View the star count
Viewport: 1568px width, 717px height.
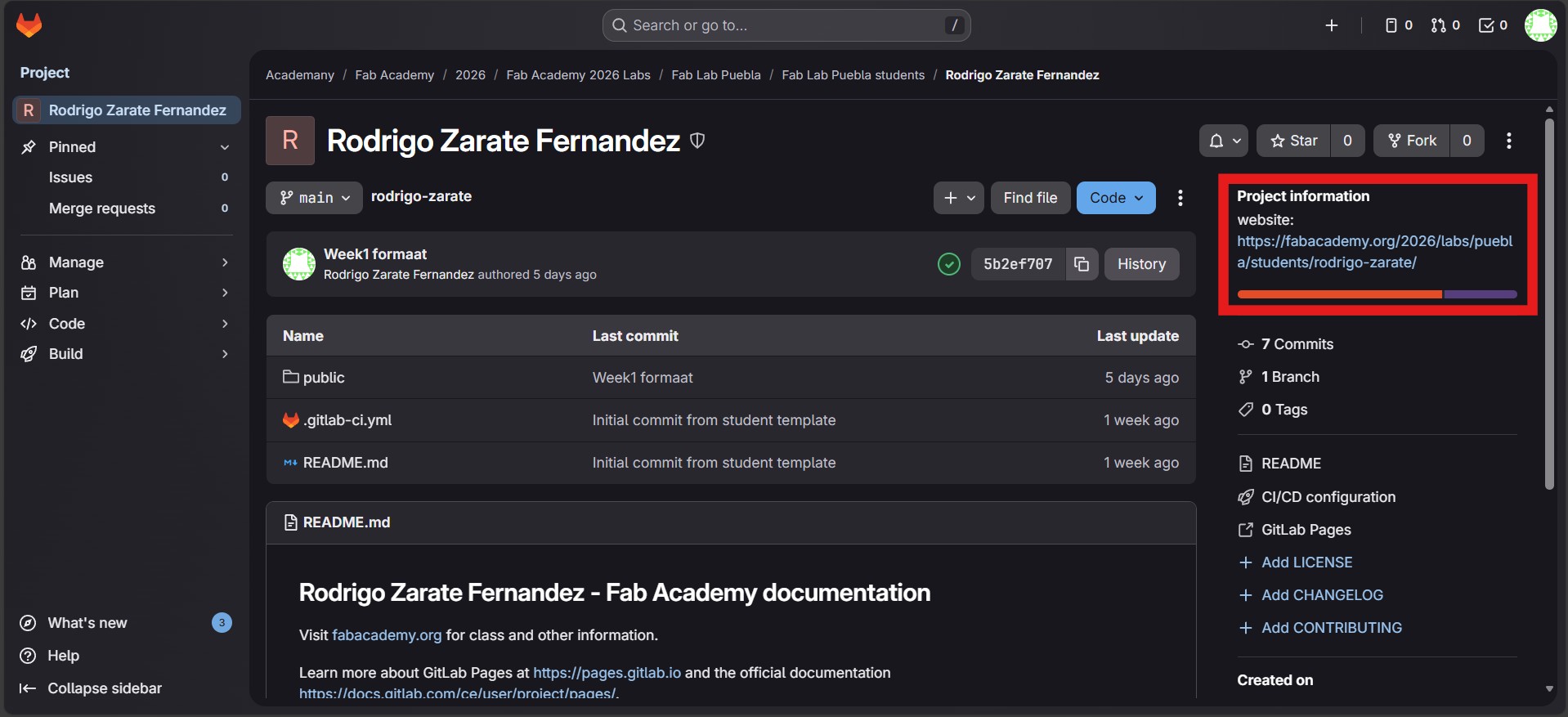pyautogui.click(x=1348, y=141)
